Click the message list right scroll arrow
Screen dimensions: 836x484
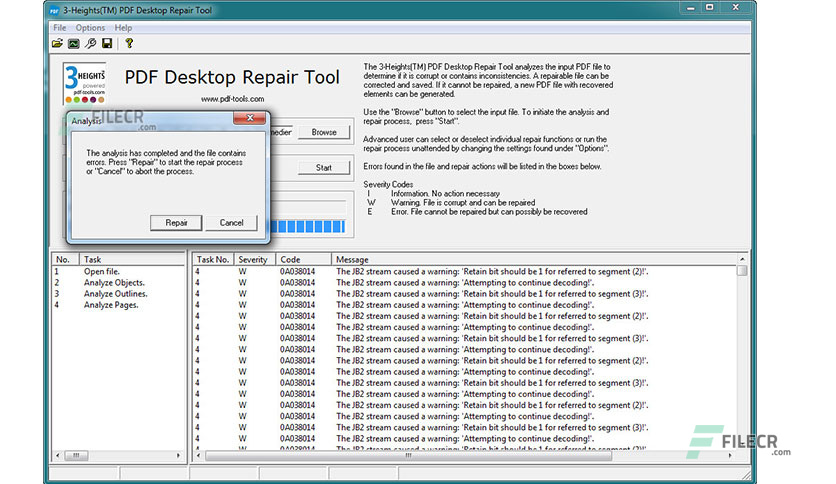tap(730, 456)
